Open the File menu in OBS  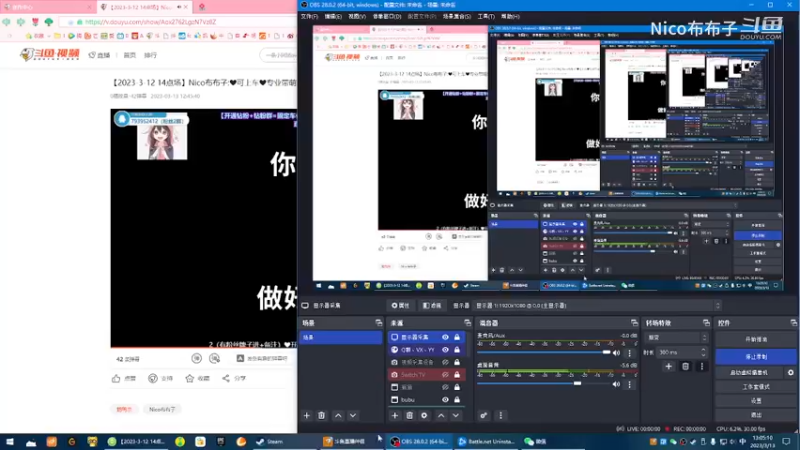pos(309,16)
